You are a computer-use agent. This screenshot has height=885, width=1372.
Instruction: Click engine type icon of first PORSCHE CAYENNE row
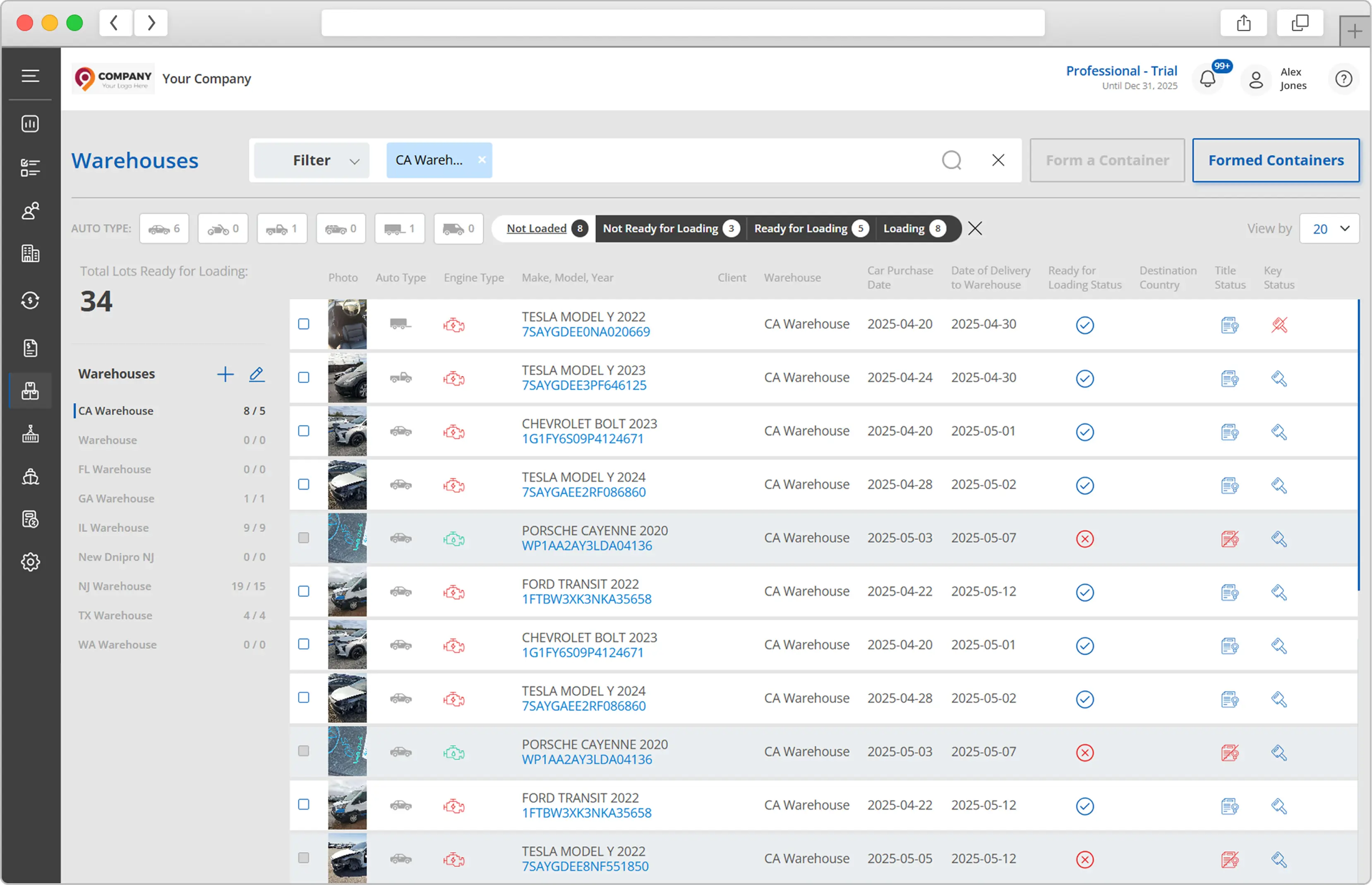454,539
